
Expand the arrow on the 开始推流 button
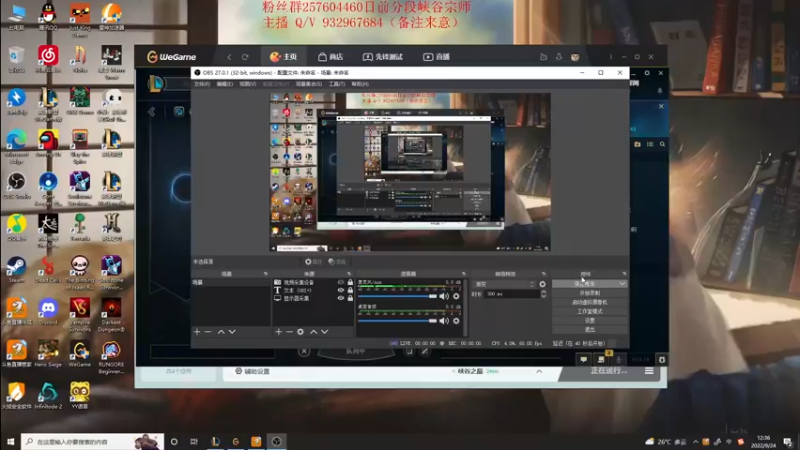622,284
